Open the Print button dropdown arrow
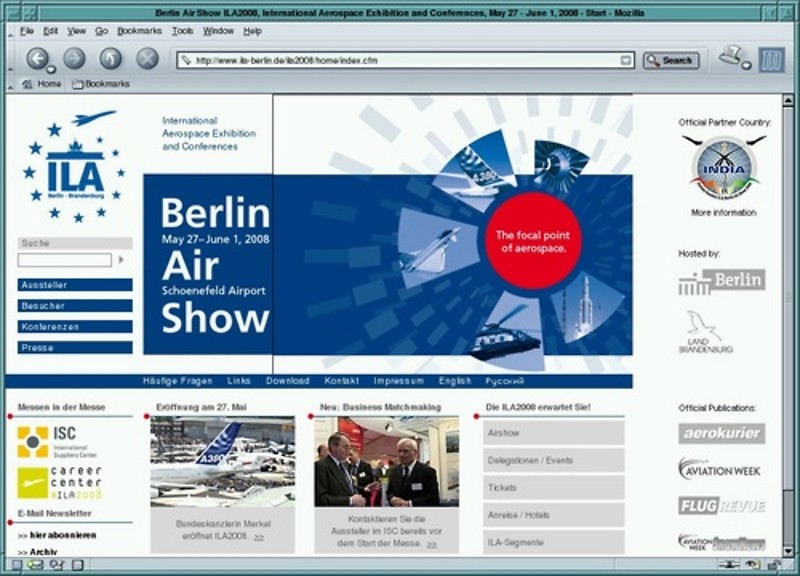 click(746, 65)
